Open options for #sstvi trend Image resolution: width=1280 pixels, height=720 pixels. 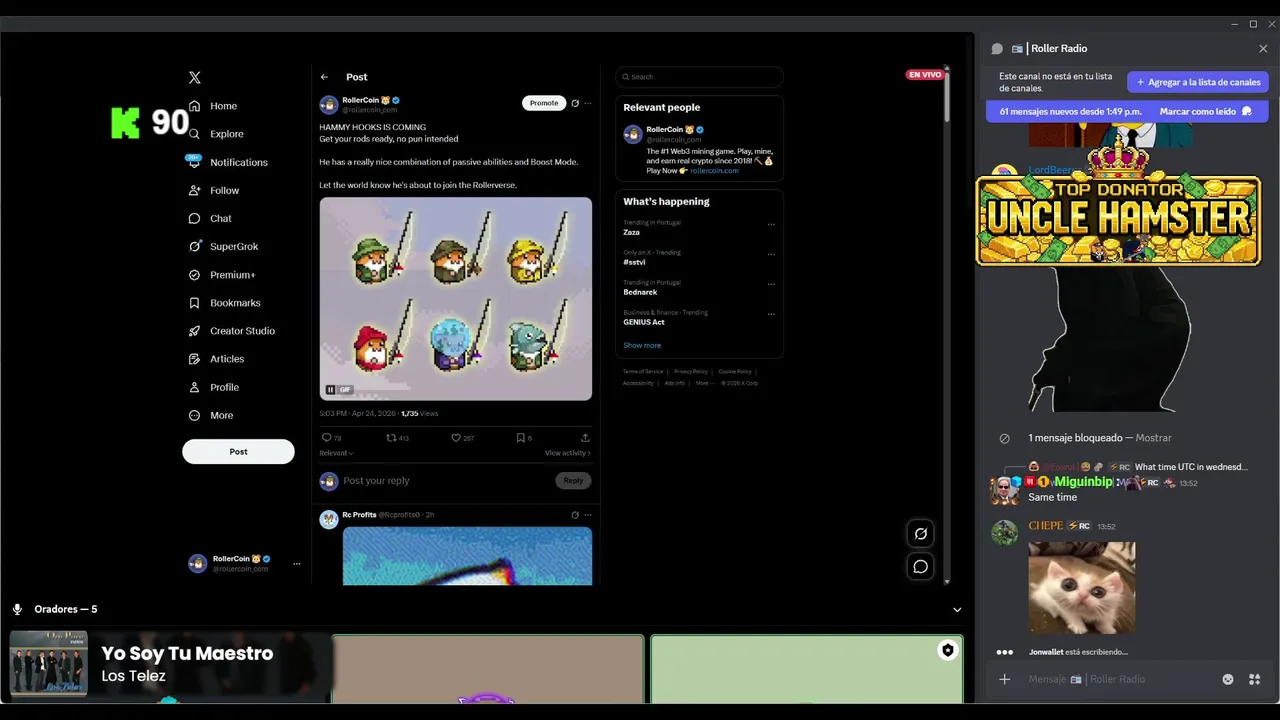tap(771, 254)
